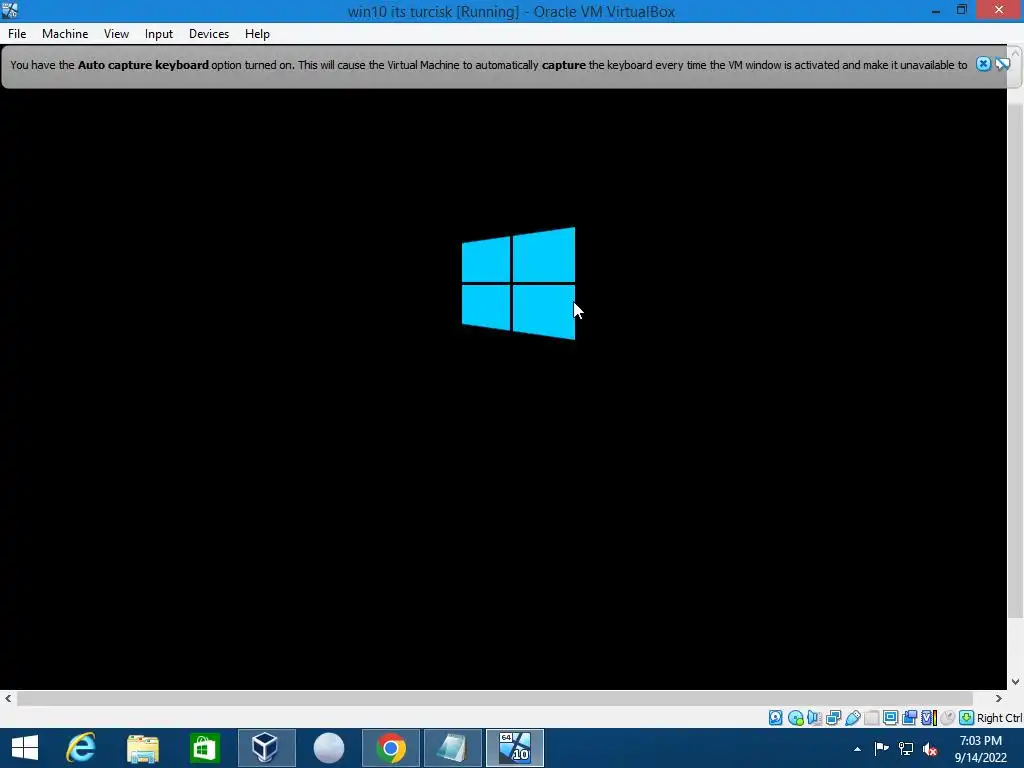Click the USB devices indicator
1024x768 pixels.
(x=852, y=718)
